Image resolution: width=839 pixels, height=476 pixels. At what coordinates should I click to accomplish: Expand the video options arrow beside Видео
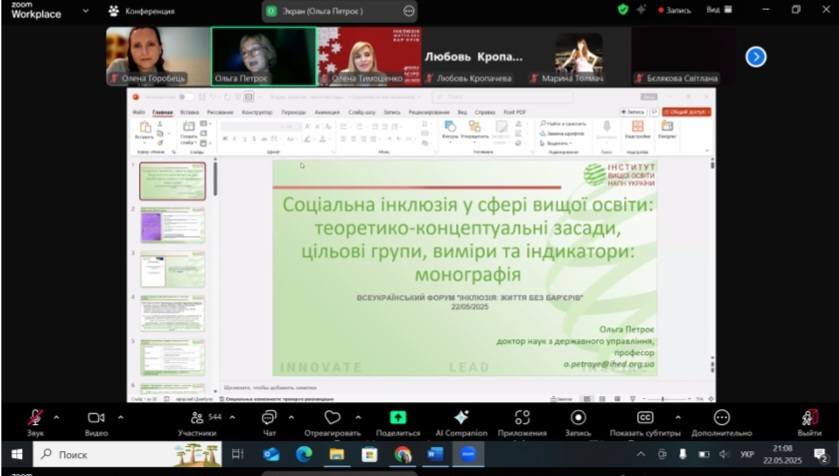118,417
